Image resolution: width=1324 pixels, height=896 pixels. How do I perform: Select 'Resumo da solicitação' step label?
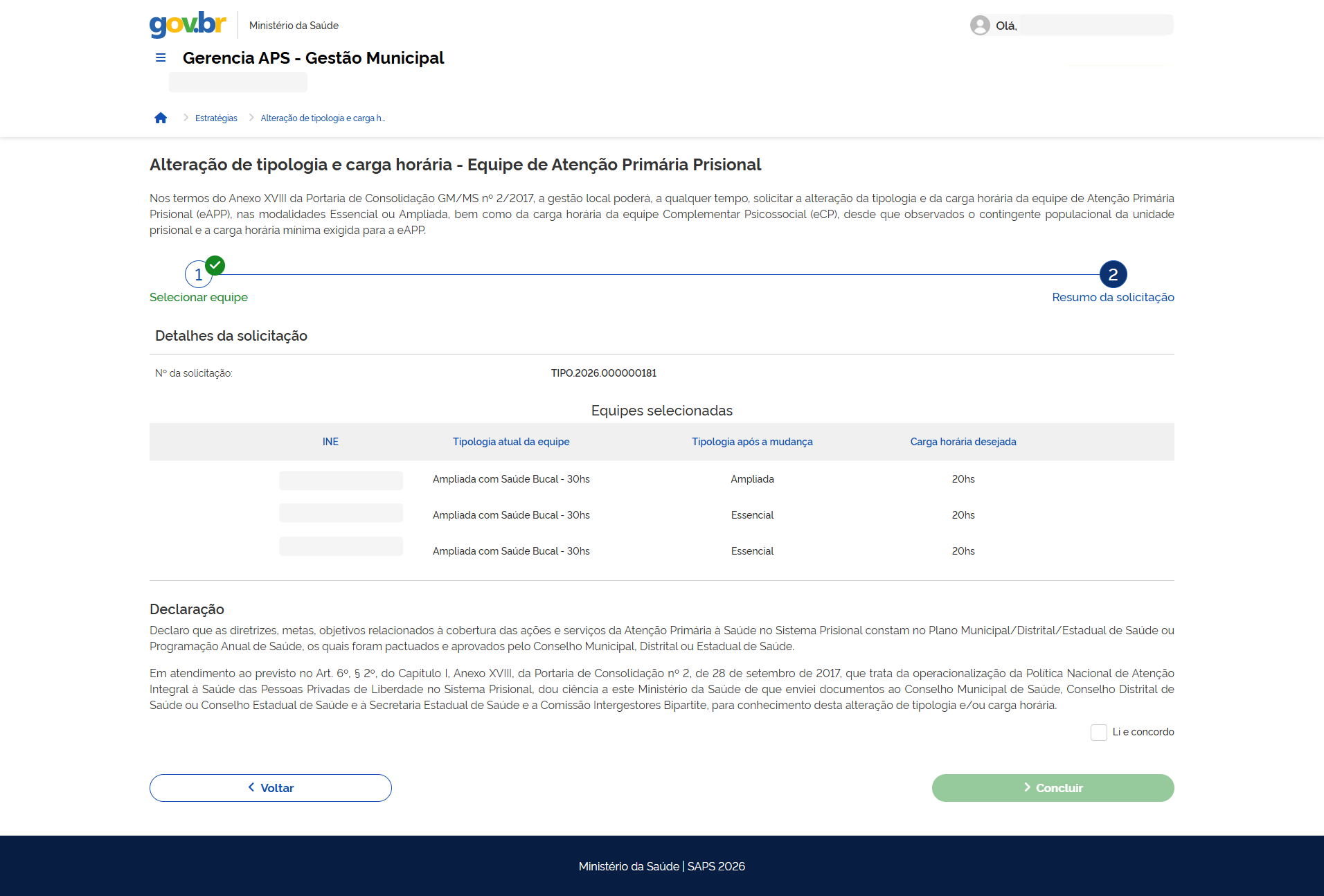[x=1113, y=297]
